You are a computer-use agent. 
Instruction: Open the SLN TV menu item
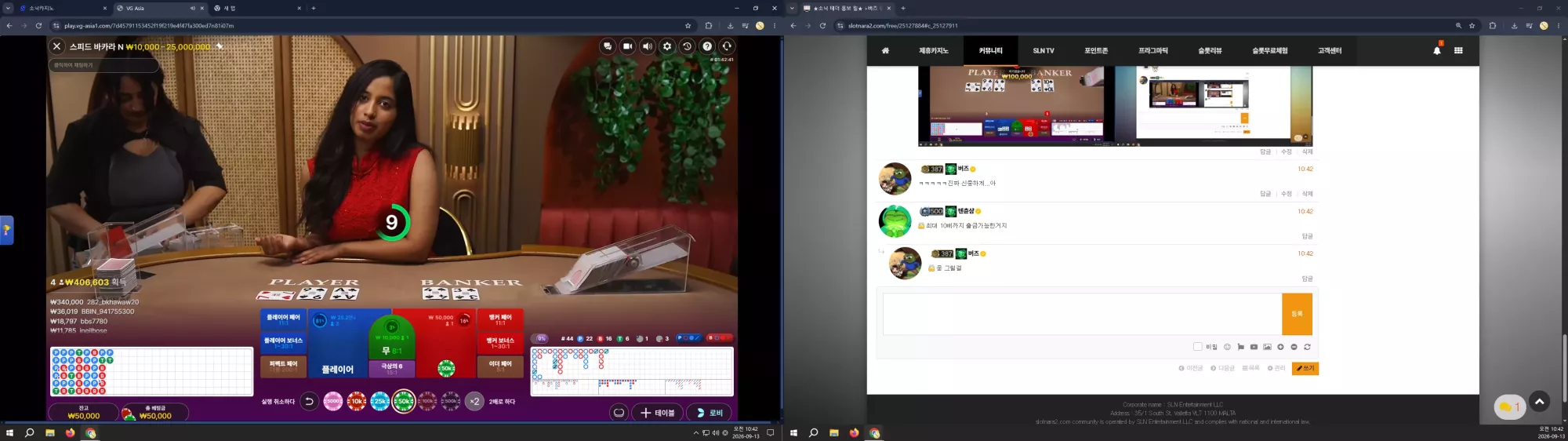coord(1044,50)
